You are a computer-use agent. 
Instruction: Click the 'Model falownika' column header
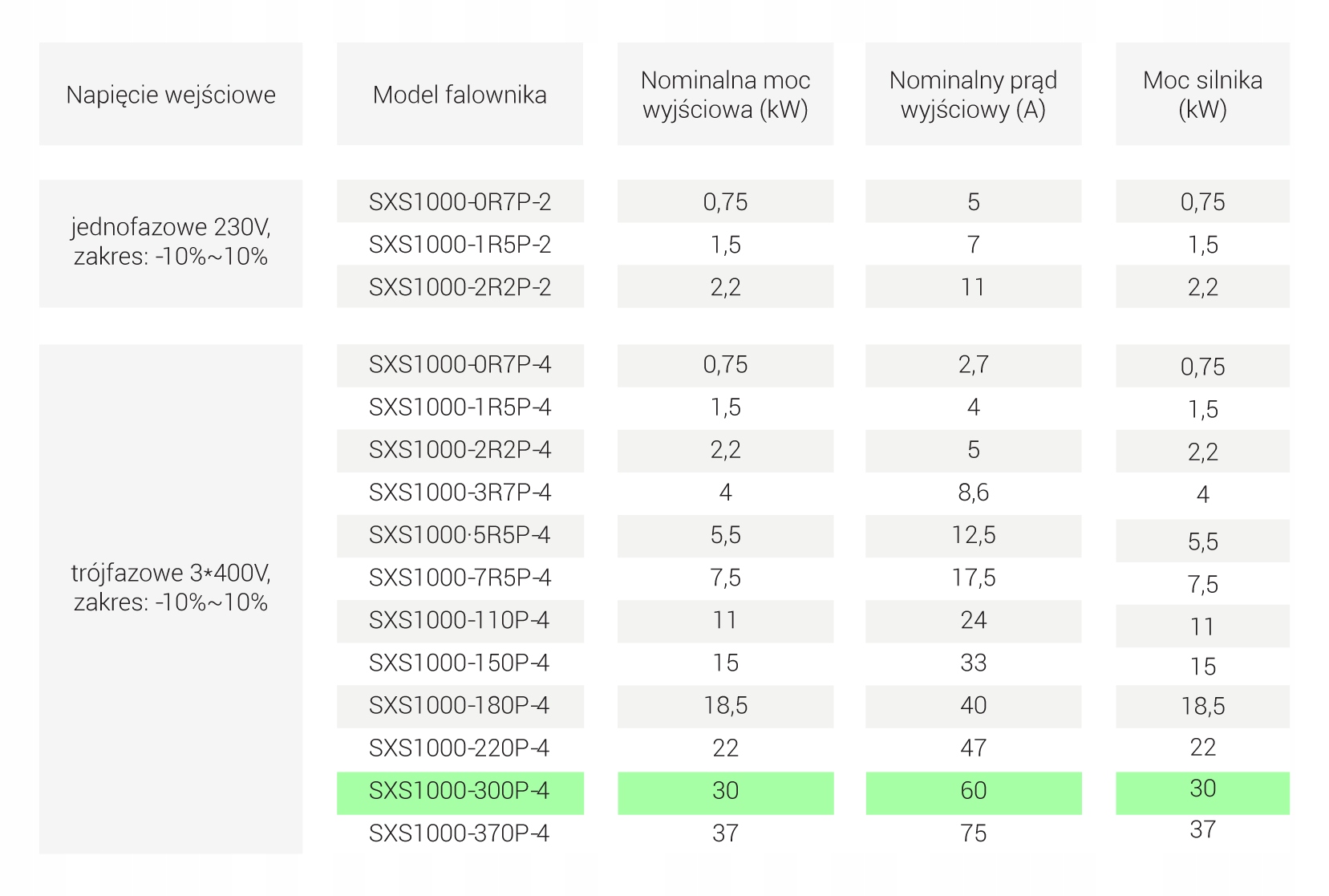click(460, 95)
